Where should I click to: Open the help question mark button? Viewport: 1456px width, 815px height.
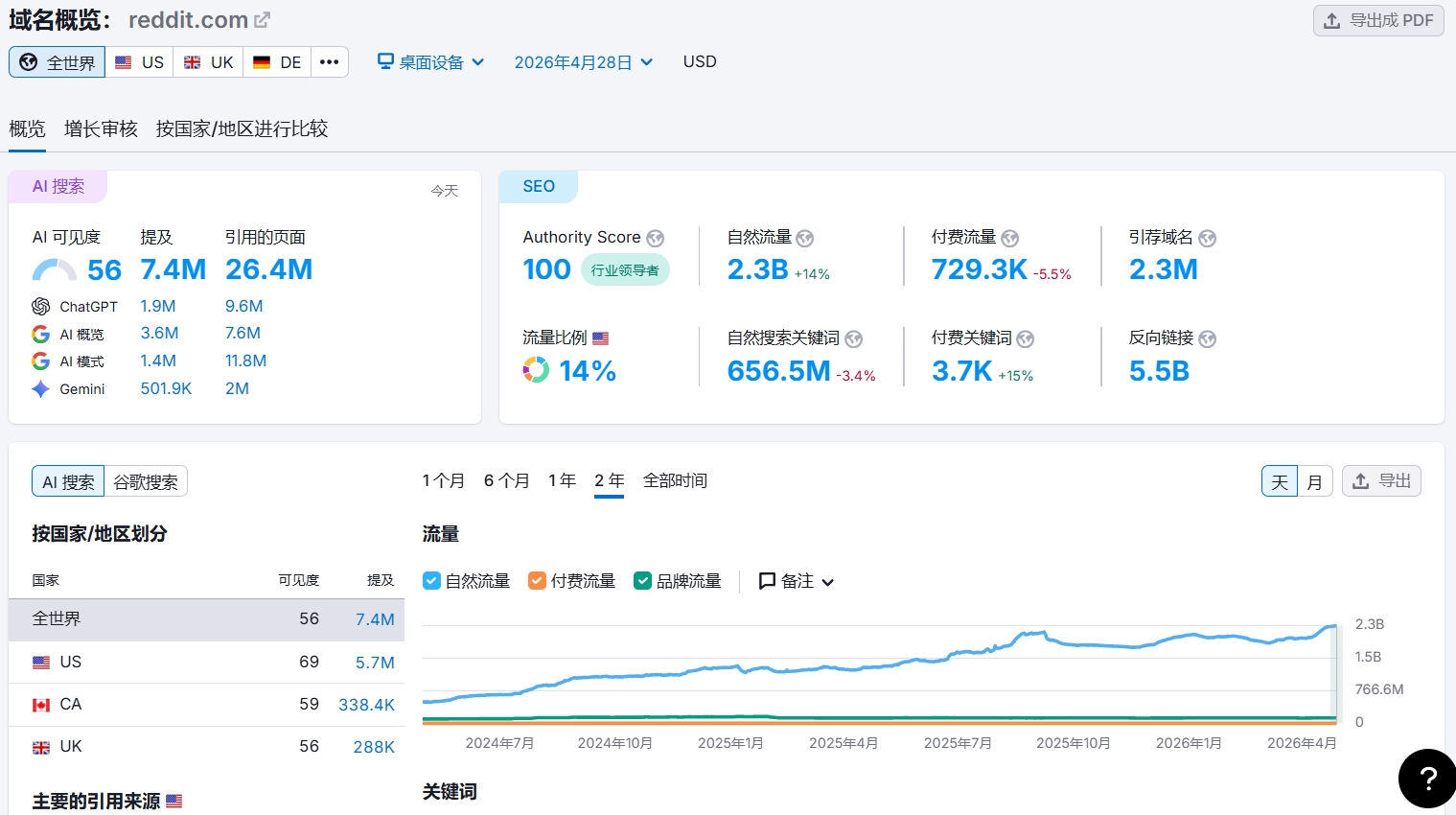1427,778
